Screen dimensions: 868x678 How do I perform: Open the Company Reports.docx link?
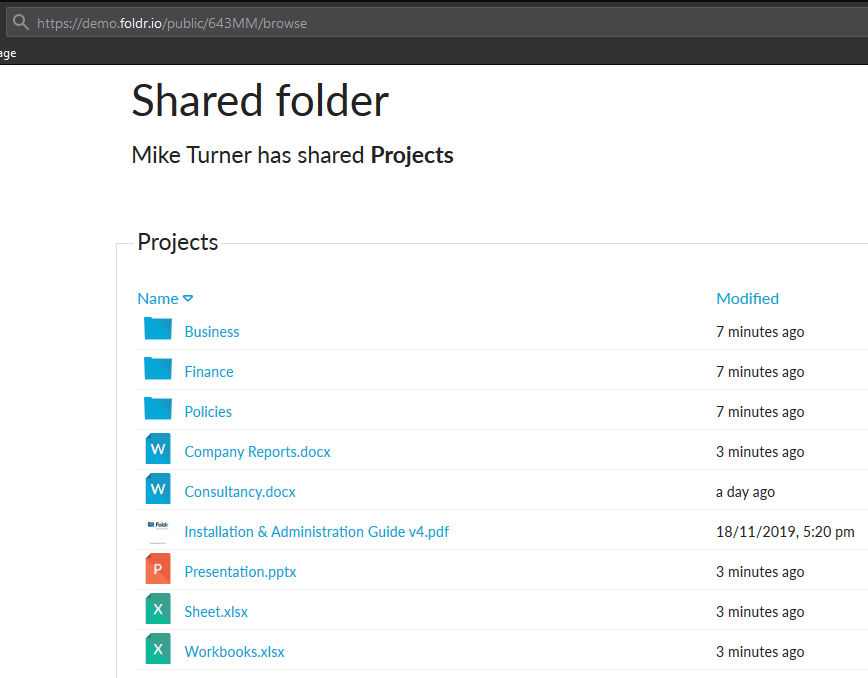(x=257, y=451)
